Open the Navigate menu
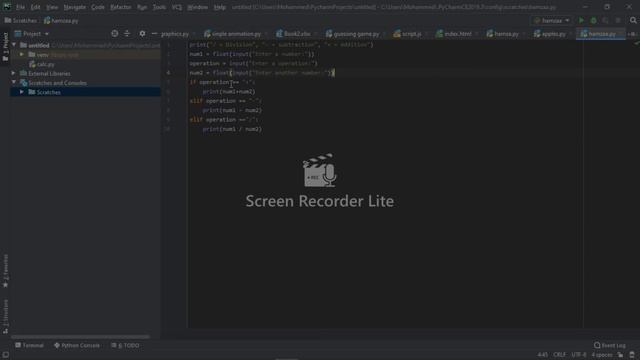This screenshot has width=640, height=360. pos(75,7)
